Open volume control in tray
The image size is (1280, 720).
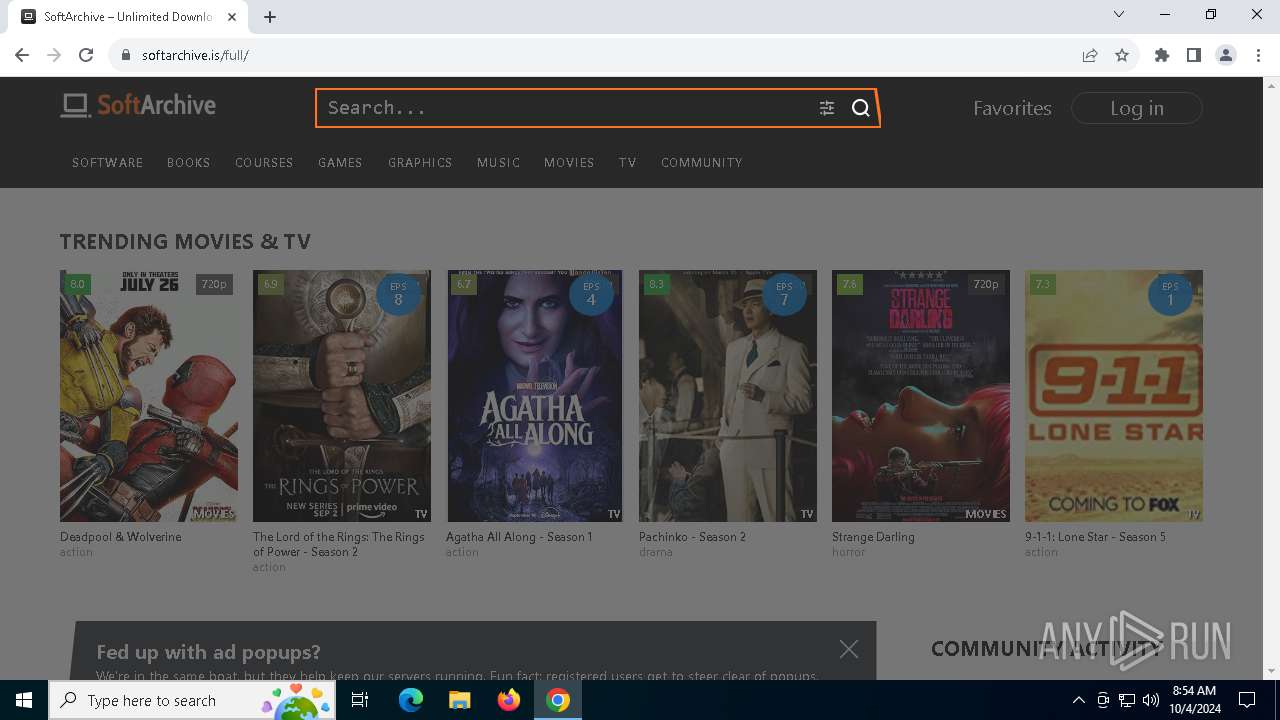1151,700
